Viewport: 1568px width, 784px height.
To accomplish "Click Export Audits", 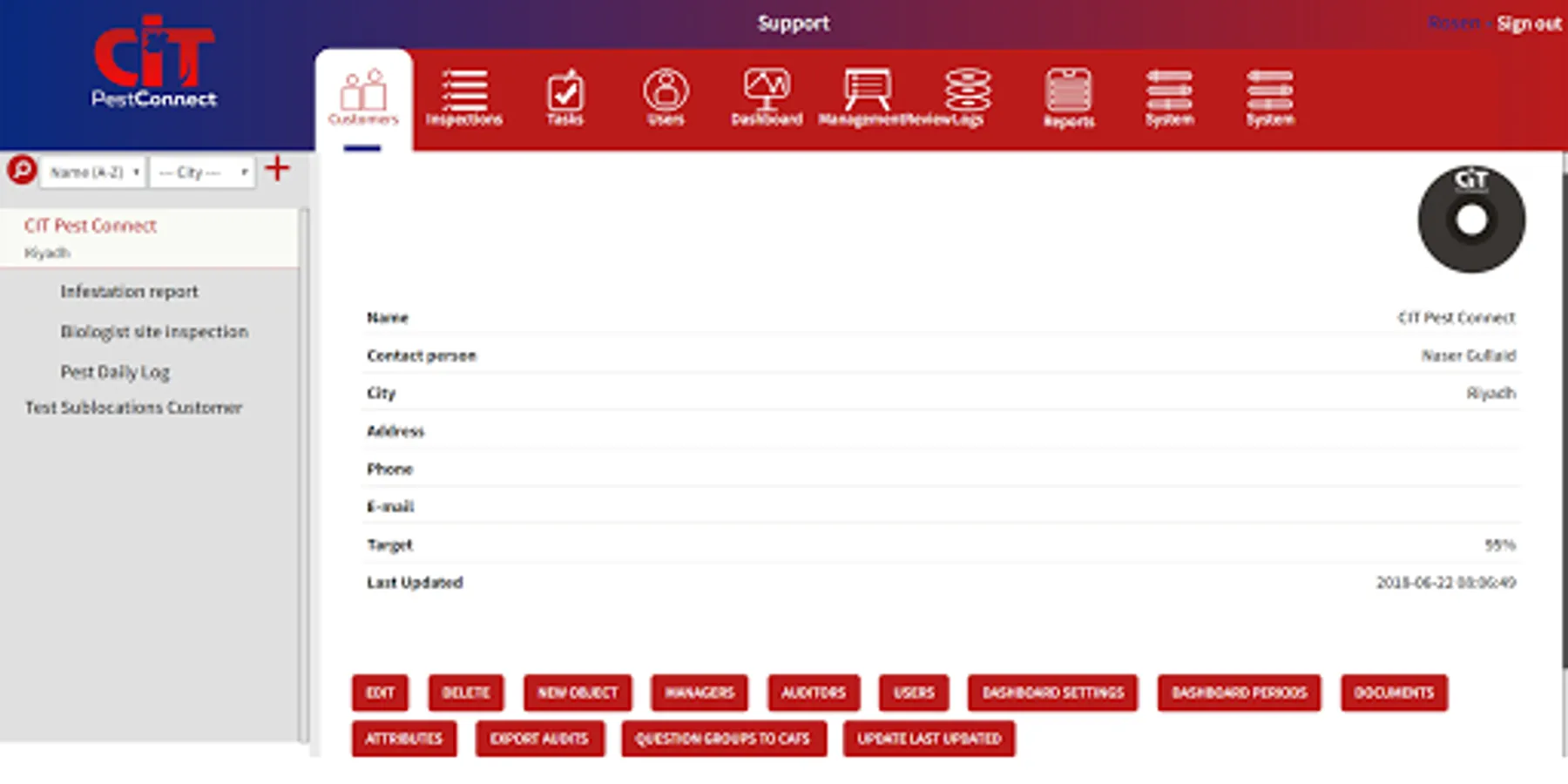I will tap(539, 739).
